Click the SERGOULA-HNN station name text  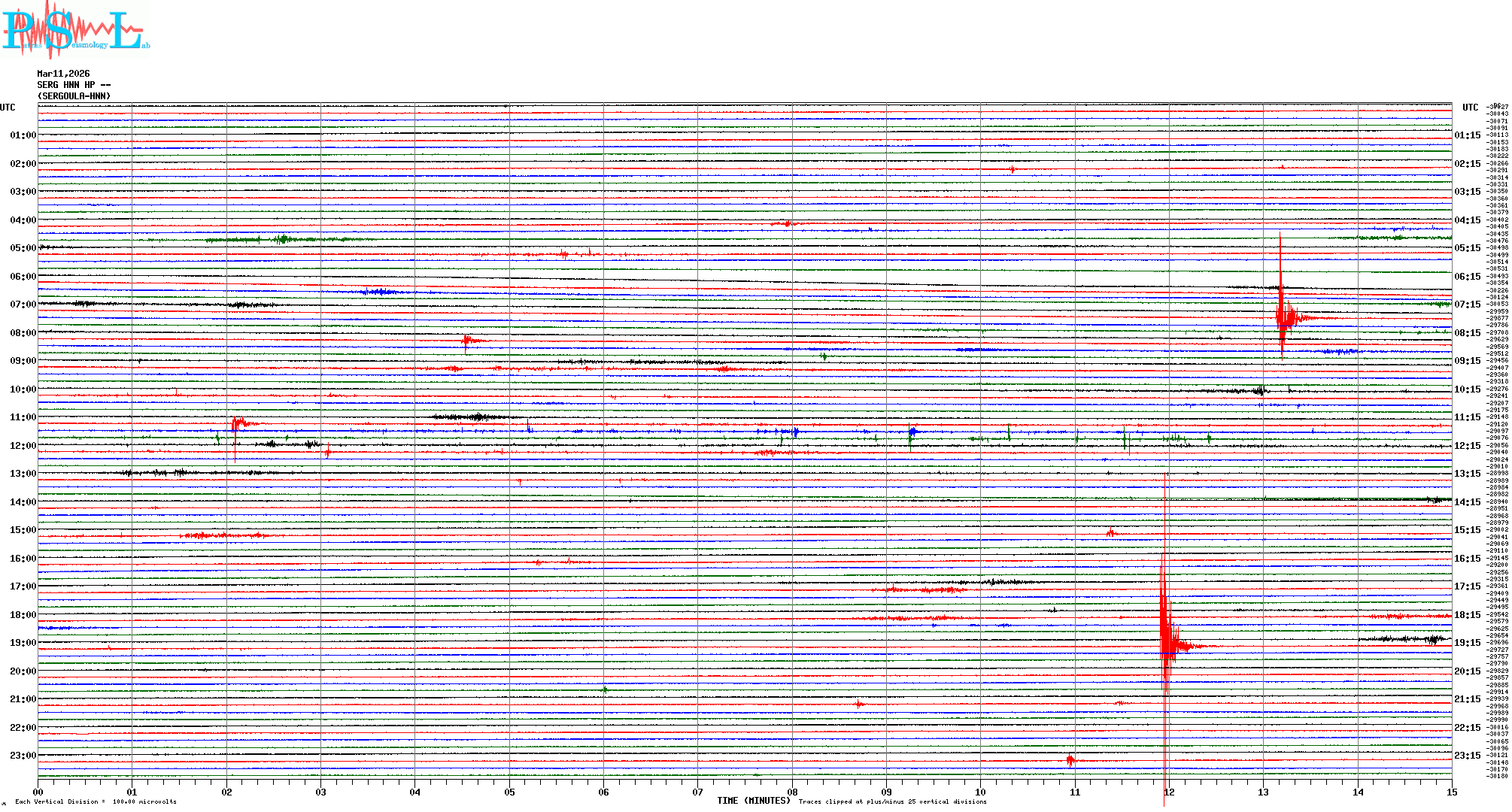(74, 96)
